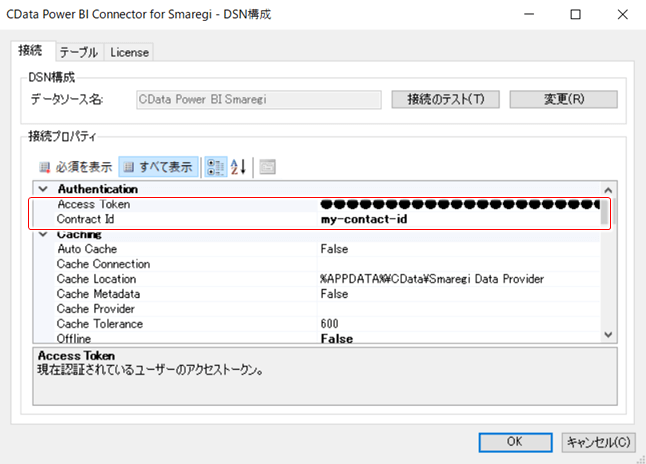
Task: Select the Access Token value field
Action: point(459,204)
